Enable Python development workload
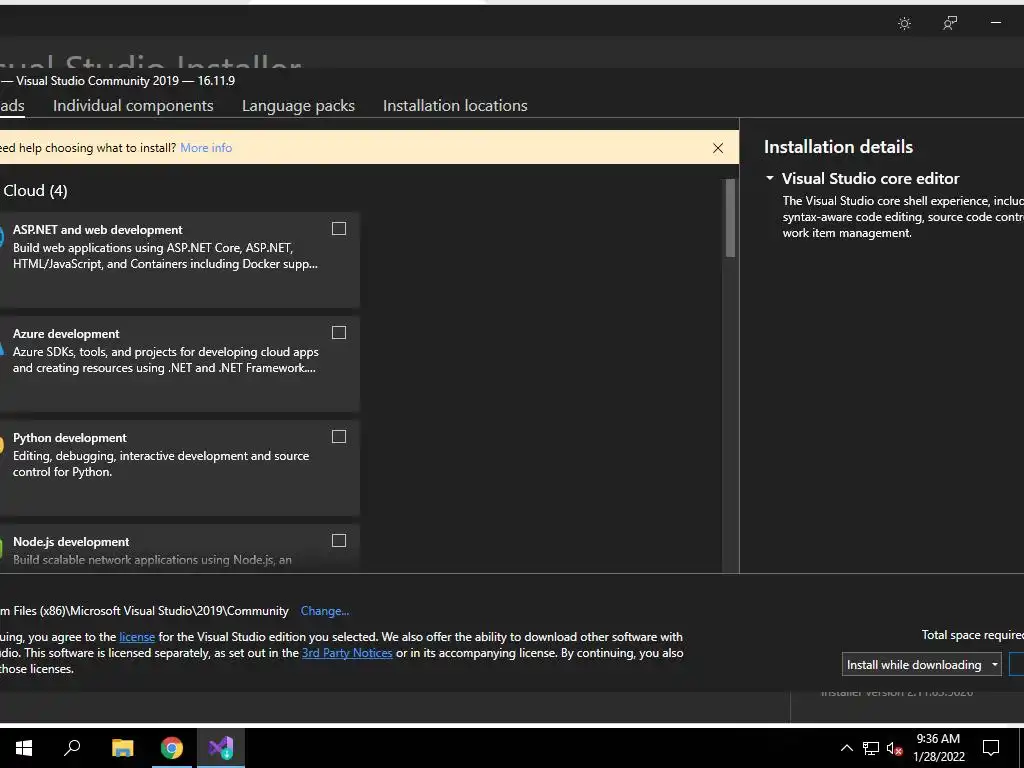This screenshot has height=768, width=1024. click(x=339, y=436)
